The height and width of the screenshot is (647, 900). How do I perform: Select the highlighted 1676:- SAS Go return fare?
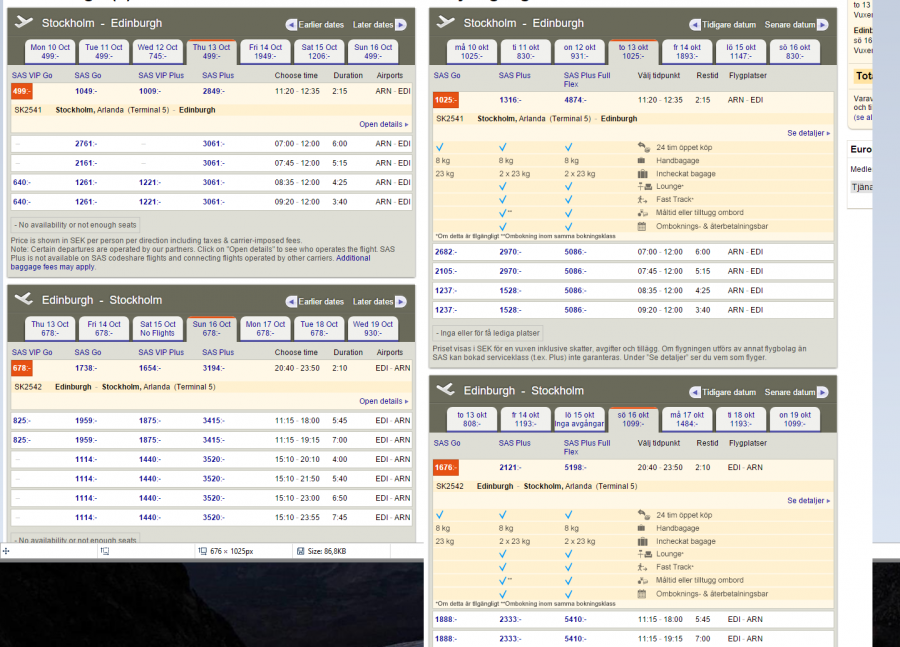pos(445,467)
